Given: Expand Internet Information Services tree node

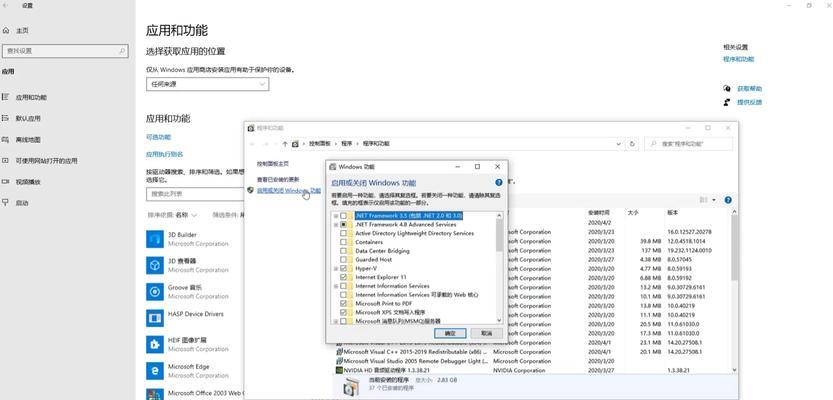Looking at the screenshot, I should [336, 286].
